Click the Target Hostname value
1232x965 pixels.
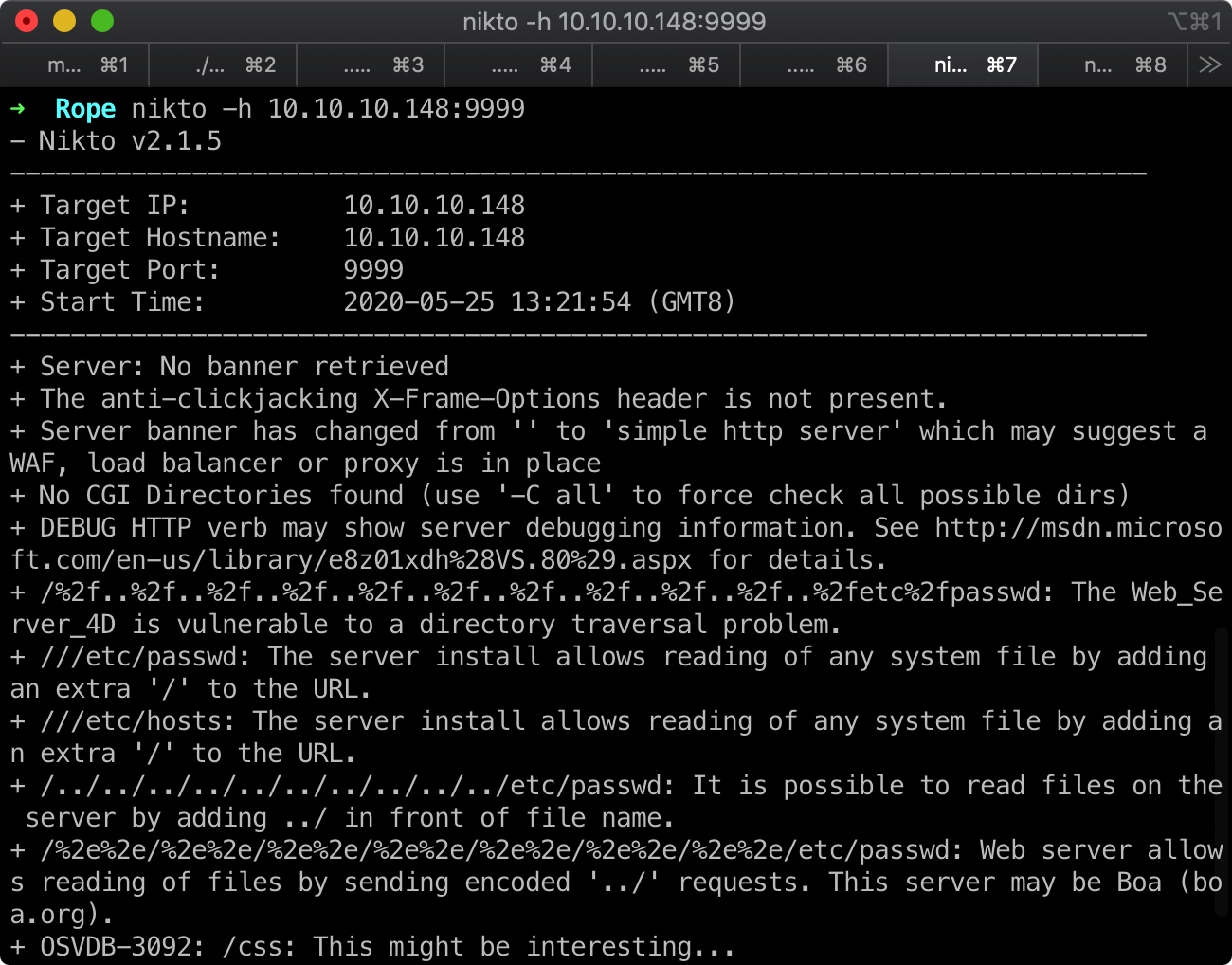point(434,238)
